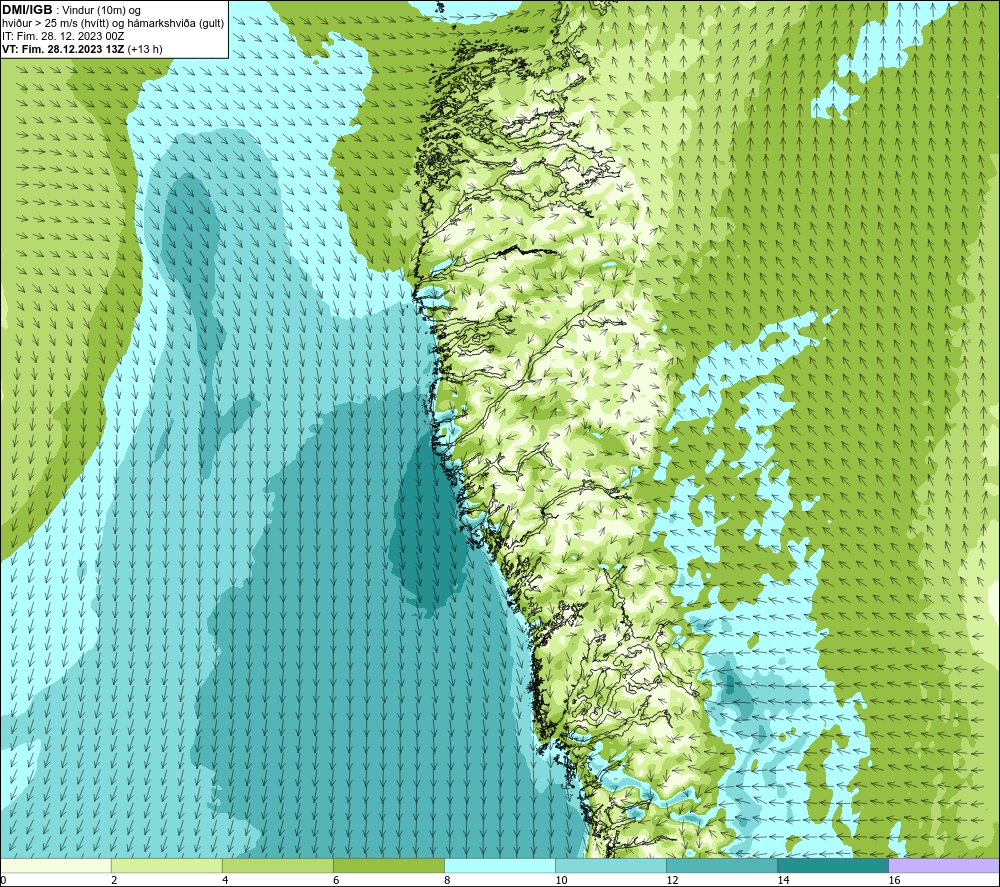Click the legend scale label '14'
1000x887 pixels.
pos(783,881)
